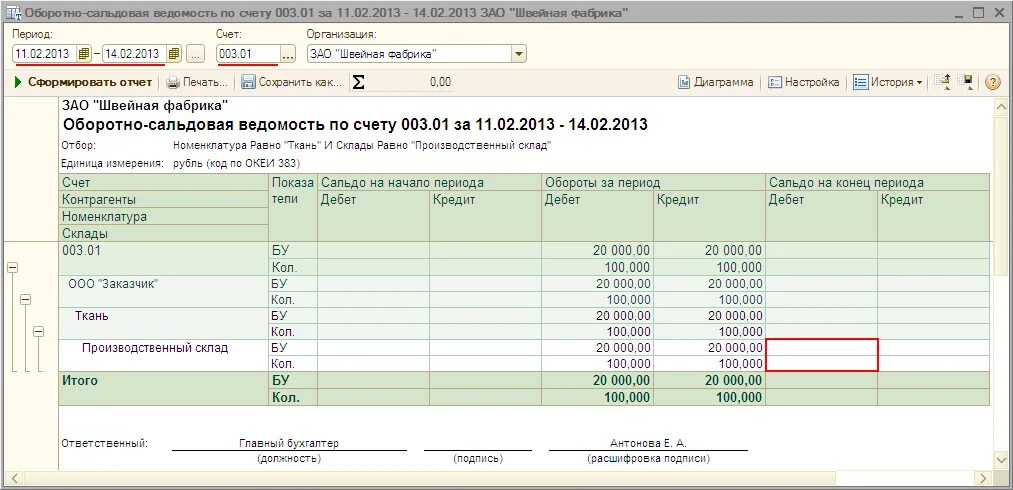Open the Диаграмма chart view
Image resolution: width=1013 pixels, height=490 pixels.
[x=716, y=83]
